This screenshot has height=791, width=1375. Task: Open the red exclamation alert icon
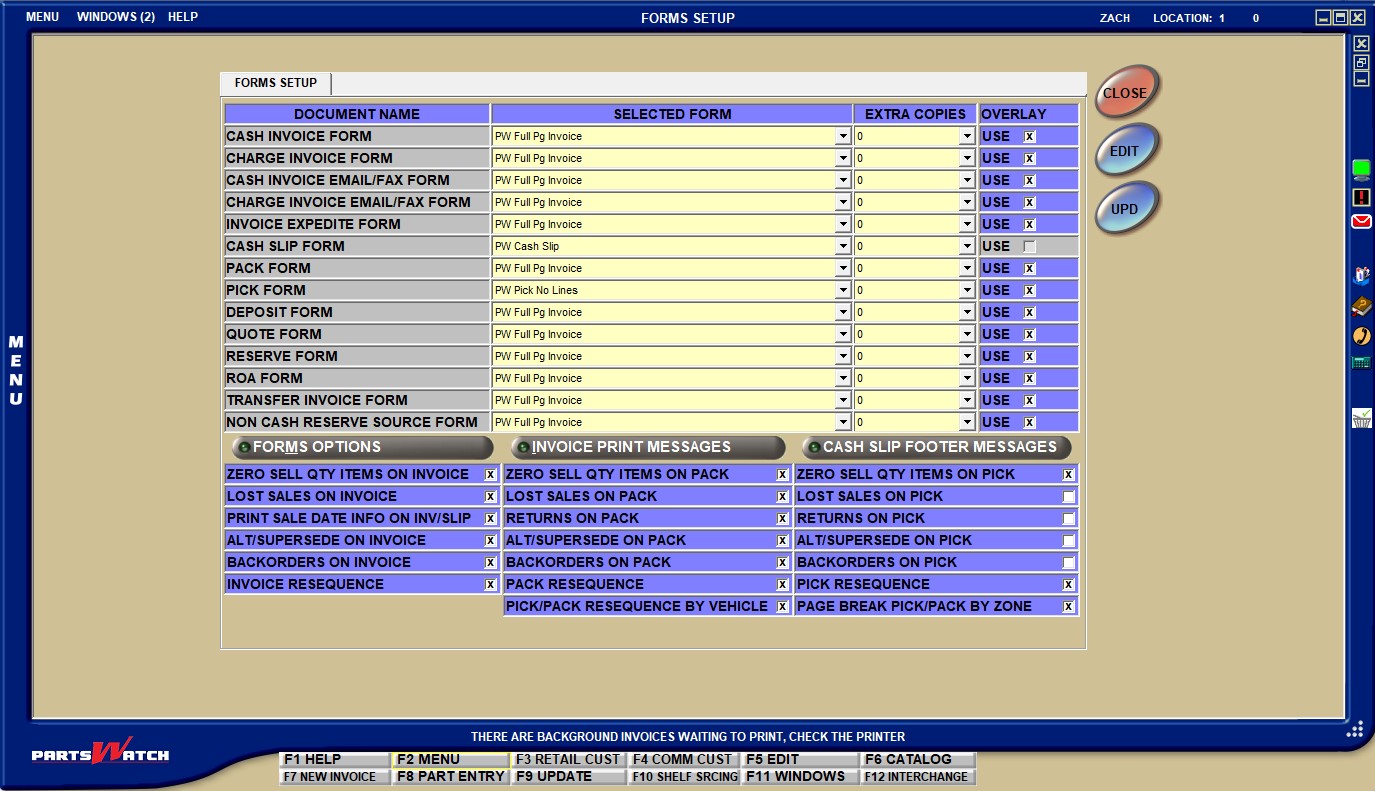(x=1361, y=197)
